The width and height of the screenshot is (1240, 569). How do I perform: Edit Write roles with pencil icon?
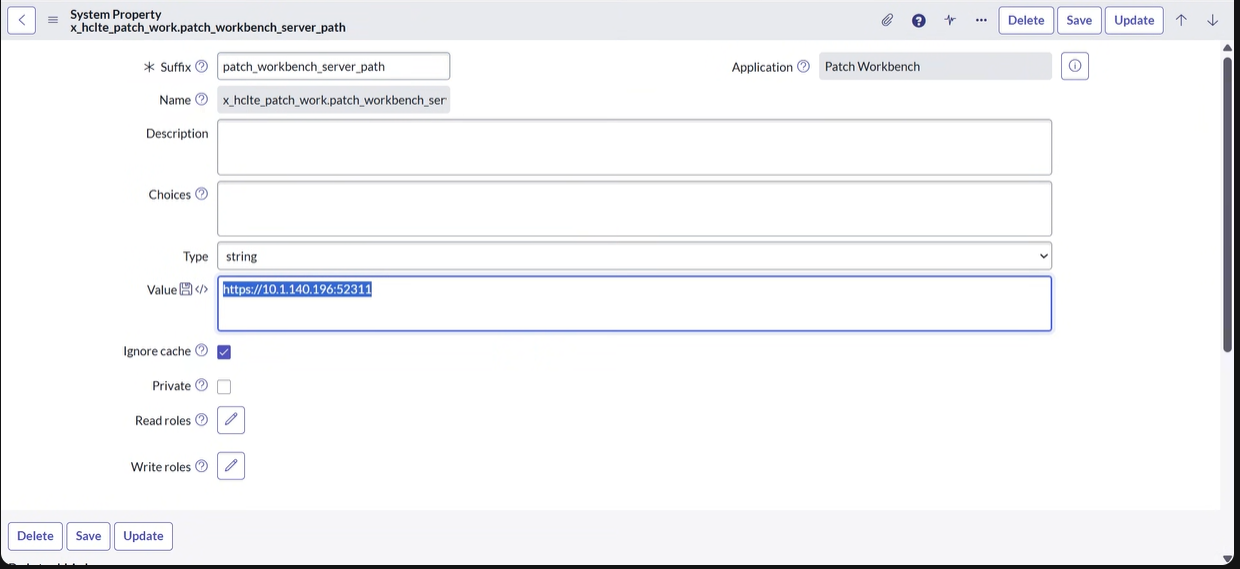tap(231, 466)
